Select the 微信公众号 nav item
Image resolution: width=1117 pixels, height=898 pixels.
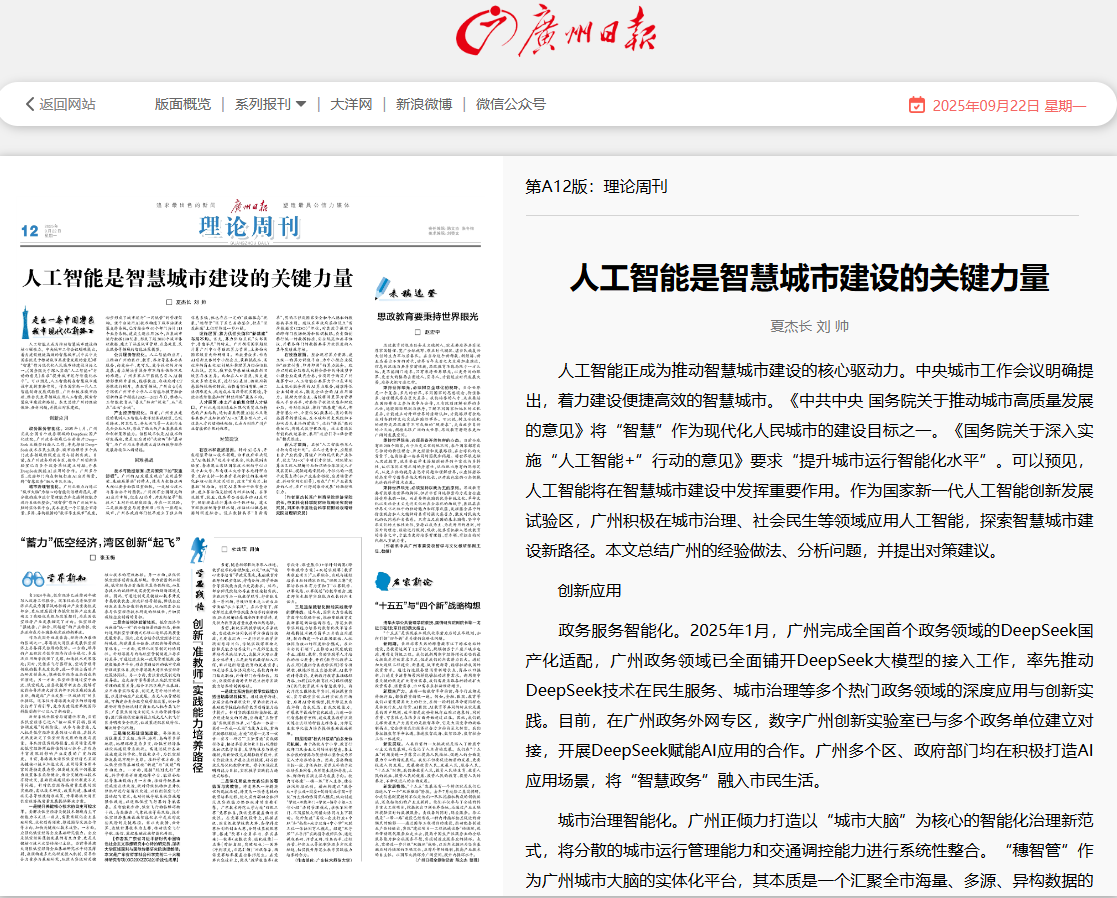pos(510,104)
